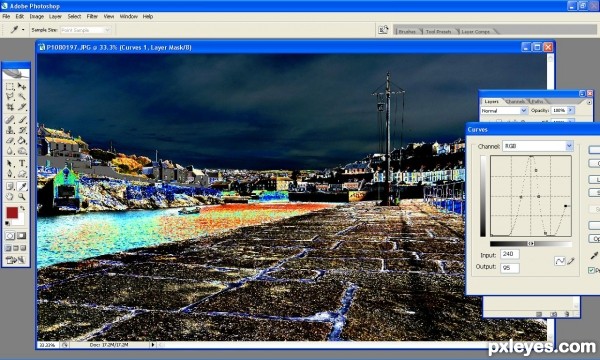600x360 pixels.
Task: Select the Notes tool
Action: coord(10,186)
